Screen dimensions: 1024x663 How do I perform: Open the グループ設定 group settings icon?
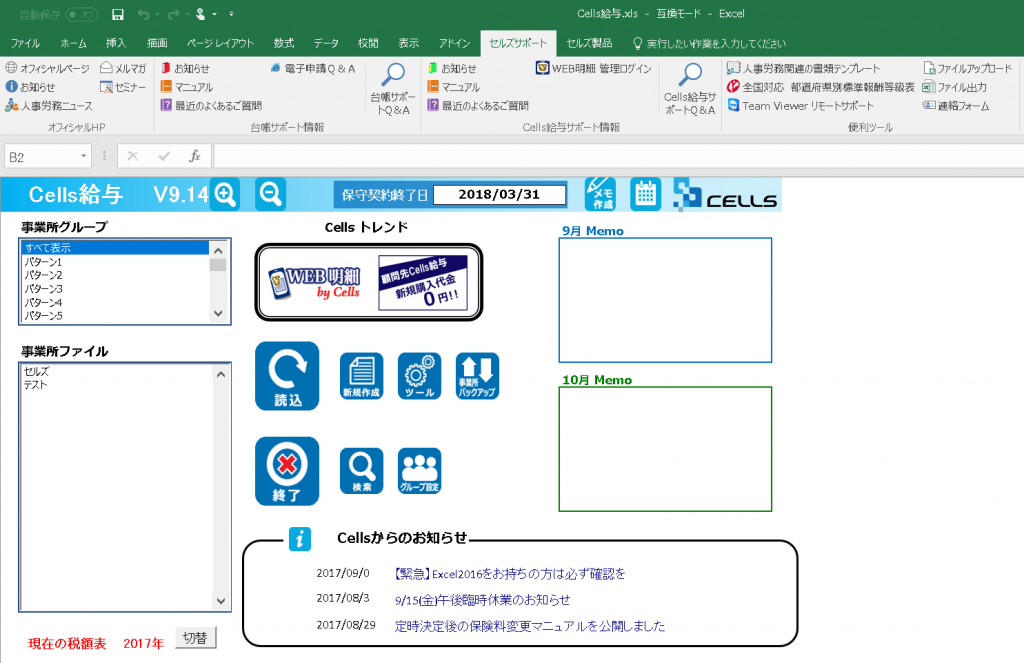(419, 471)
